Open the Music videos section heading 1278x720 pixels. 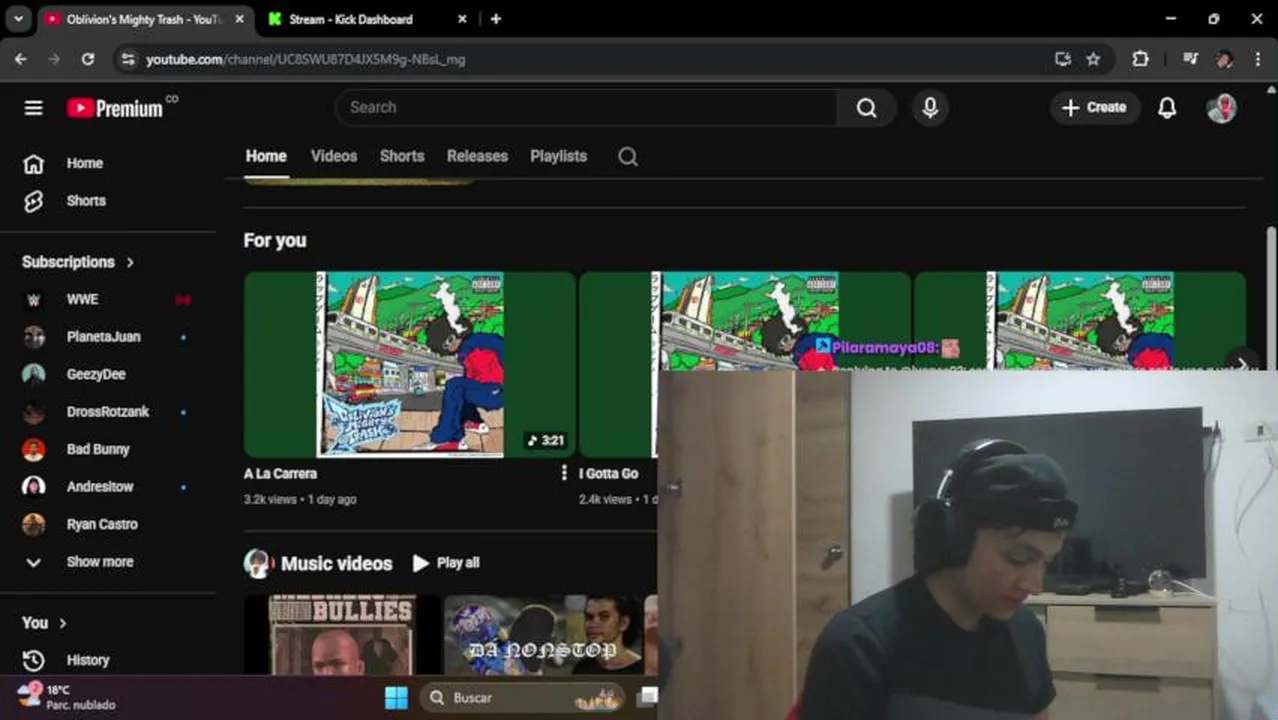click(x=336, y=564)
